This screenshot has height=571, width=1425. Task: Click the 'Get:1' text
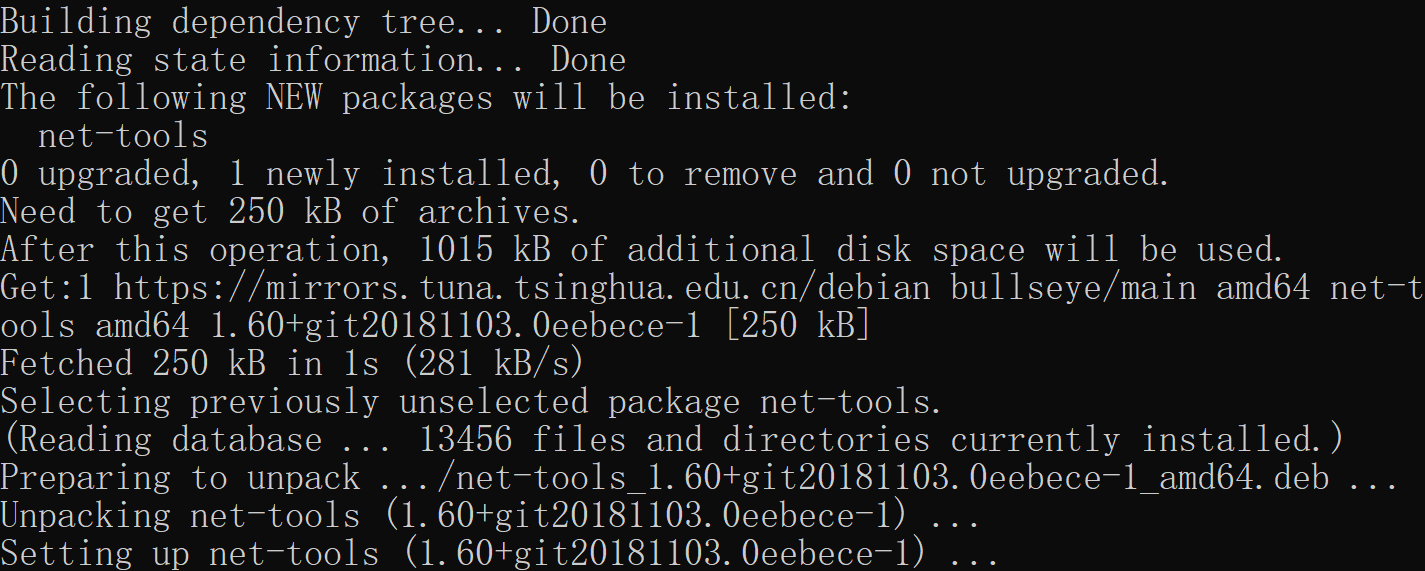pyautogui.click(x=46, y=288)
